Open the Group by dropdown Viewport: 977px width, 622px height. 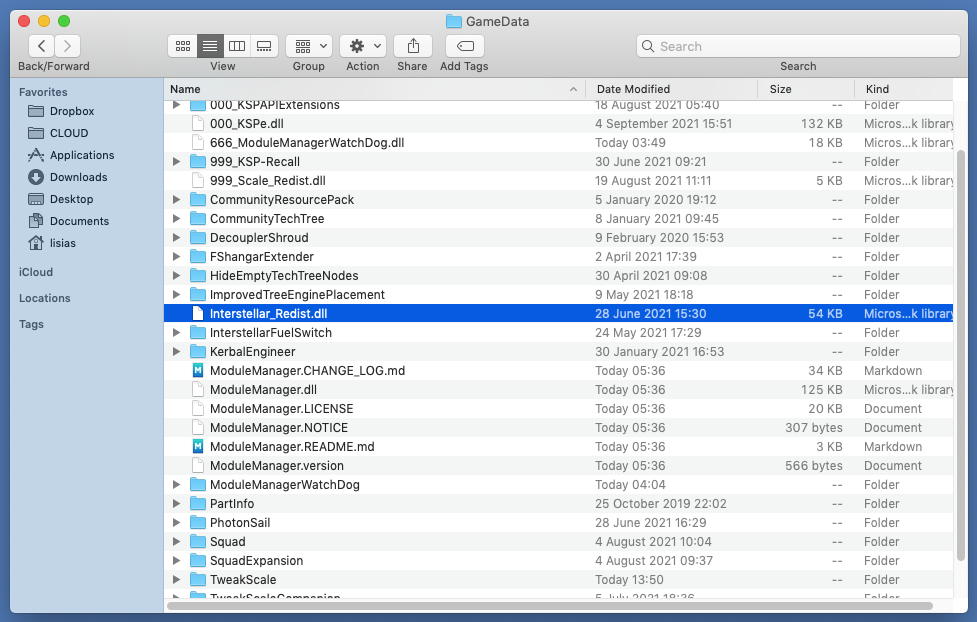click(309, 46)
